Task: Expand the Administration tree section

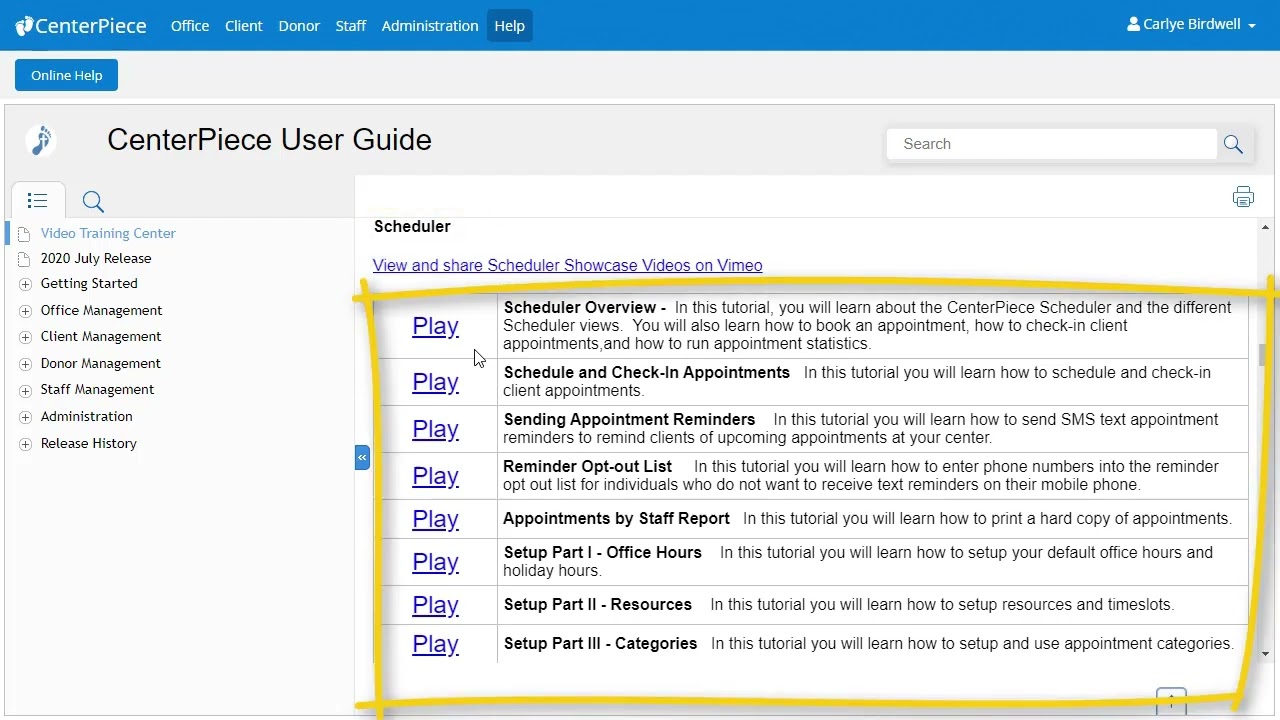Action: (x=25, y=417)
